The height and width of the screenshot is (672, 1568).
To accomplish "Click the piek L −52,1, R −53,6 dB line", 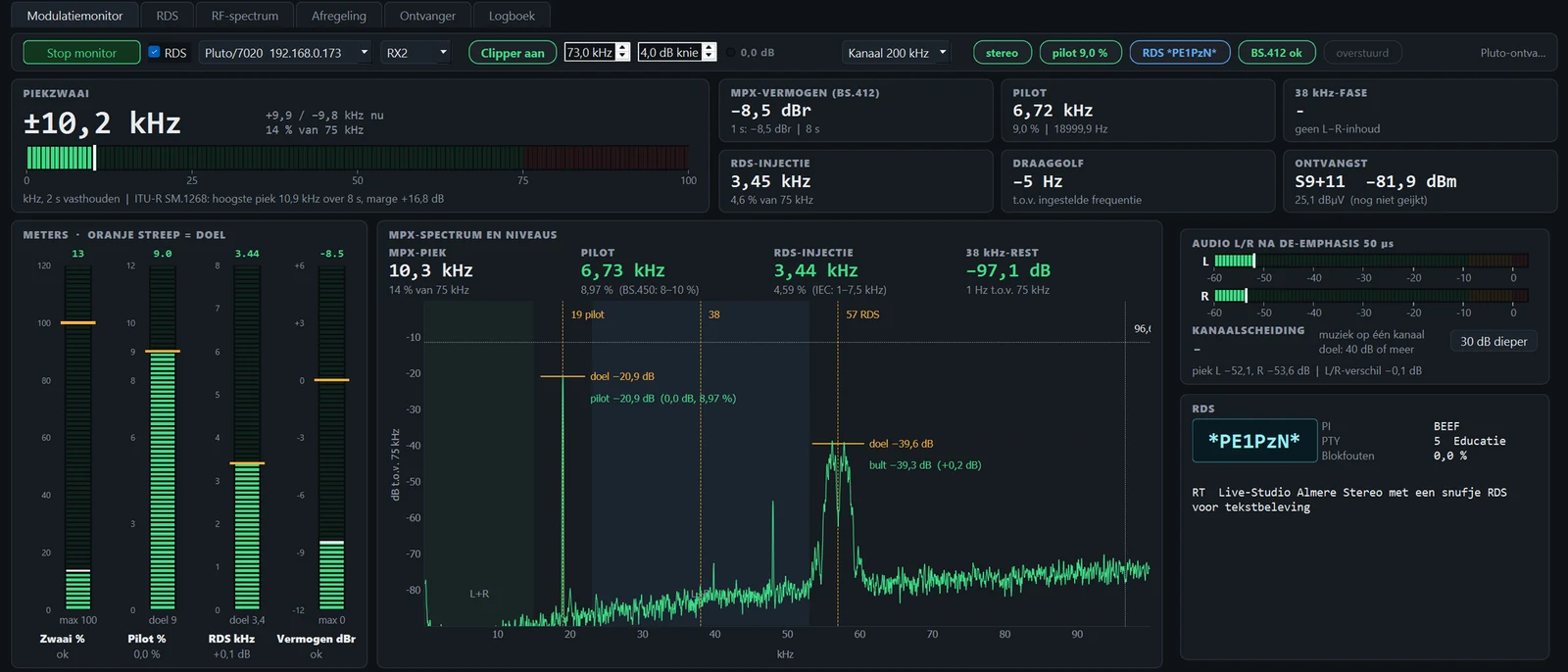I will [1251, 370].
